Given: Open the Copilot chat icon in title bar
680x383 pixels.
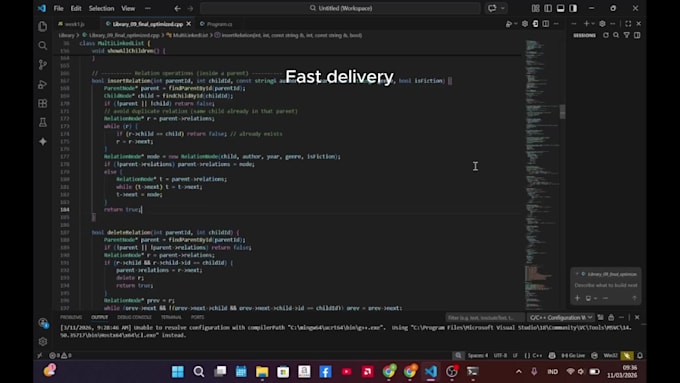Looking at the screenshot, I should (x=492, y=8).
